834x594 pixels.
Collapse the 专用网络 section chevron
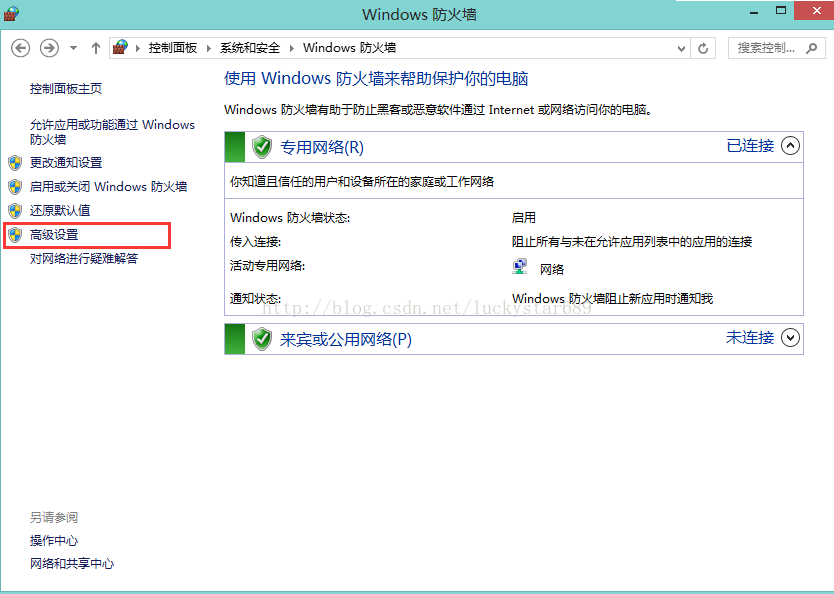click(x=790, y=146)
